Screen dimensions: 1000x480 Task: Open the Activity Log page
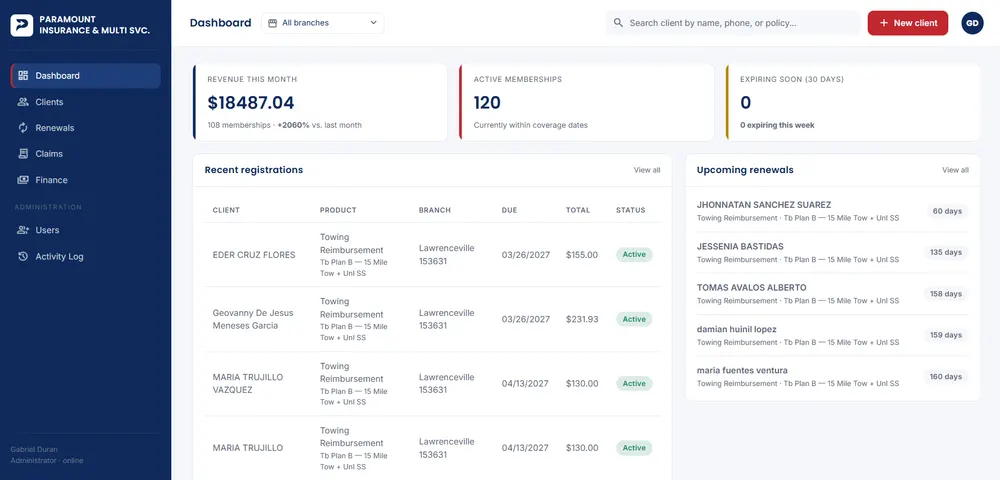tap(85, 256)
